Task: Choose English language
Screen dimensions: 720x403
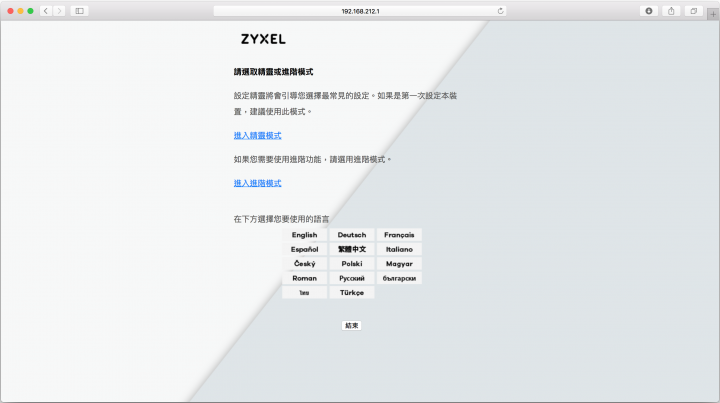Action: pos(304,235)
